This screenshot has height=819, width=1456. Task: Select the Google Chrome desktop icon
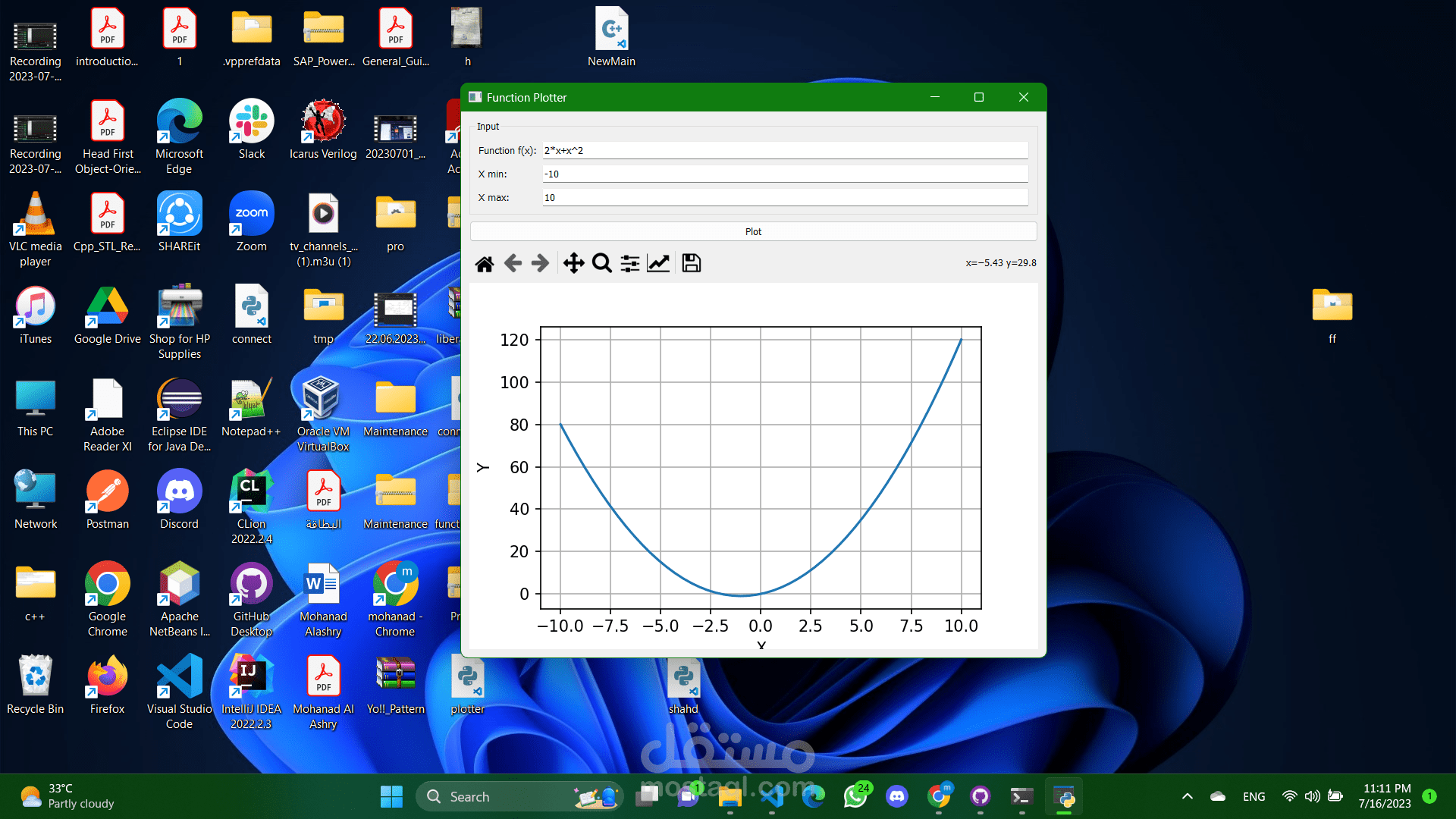[x=107, y=600]
